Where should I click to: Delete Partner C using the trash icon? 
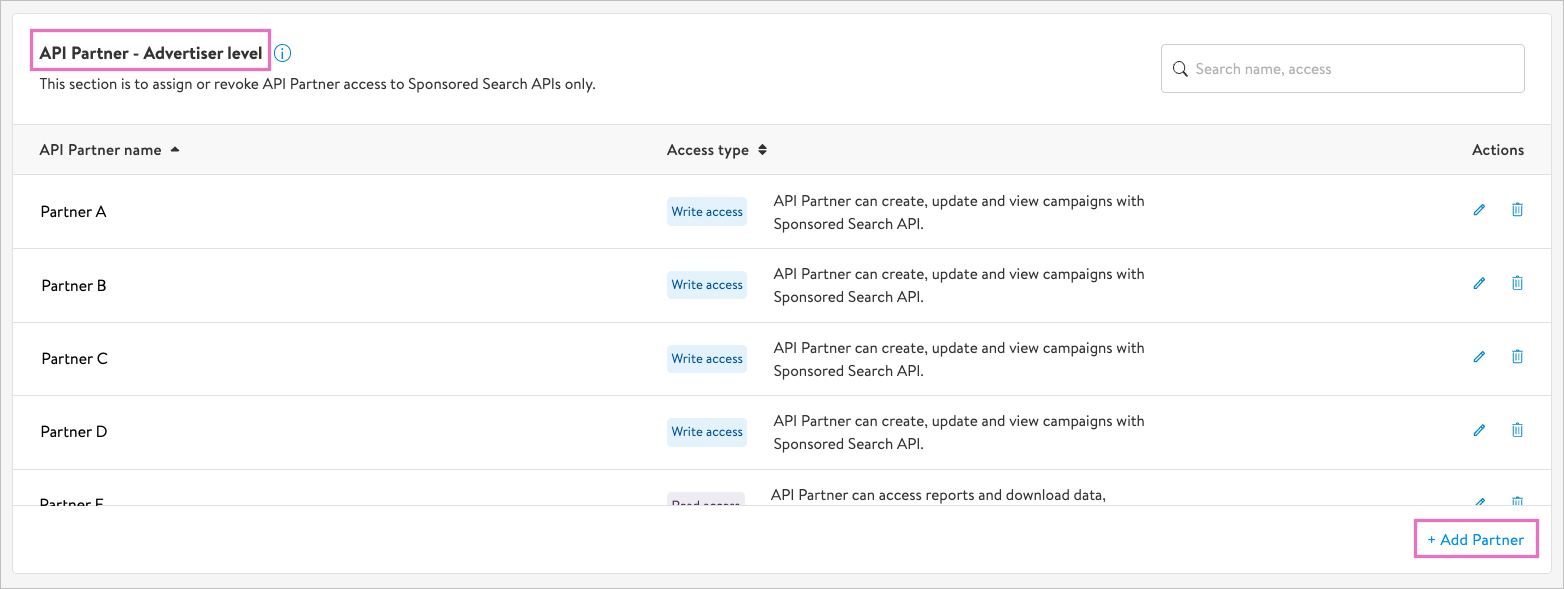[x=1517, y=357]
